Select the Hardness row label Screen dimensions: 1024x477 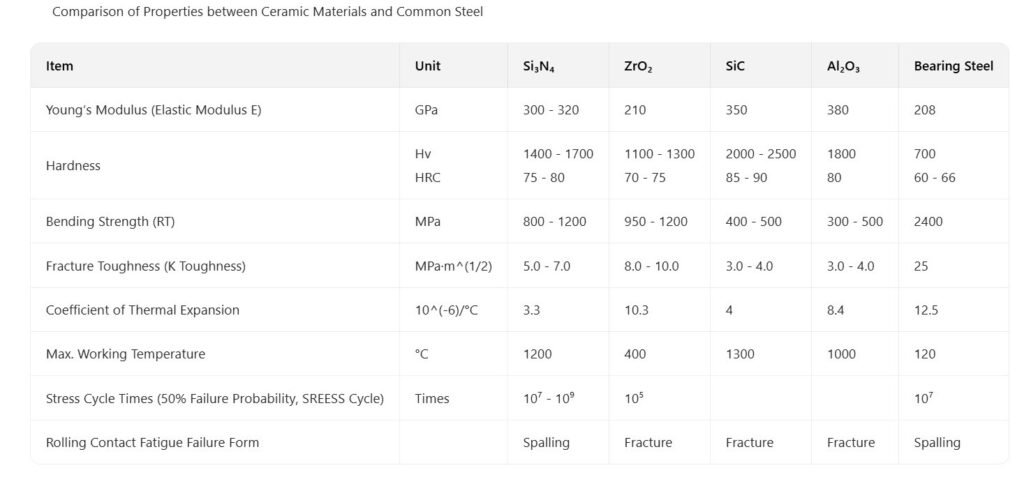pyautogui.click(x=73, y=166)
